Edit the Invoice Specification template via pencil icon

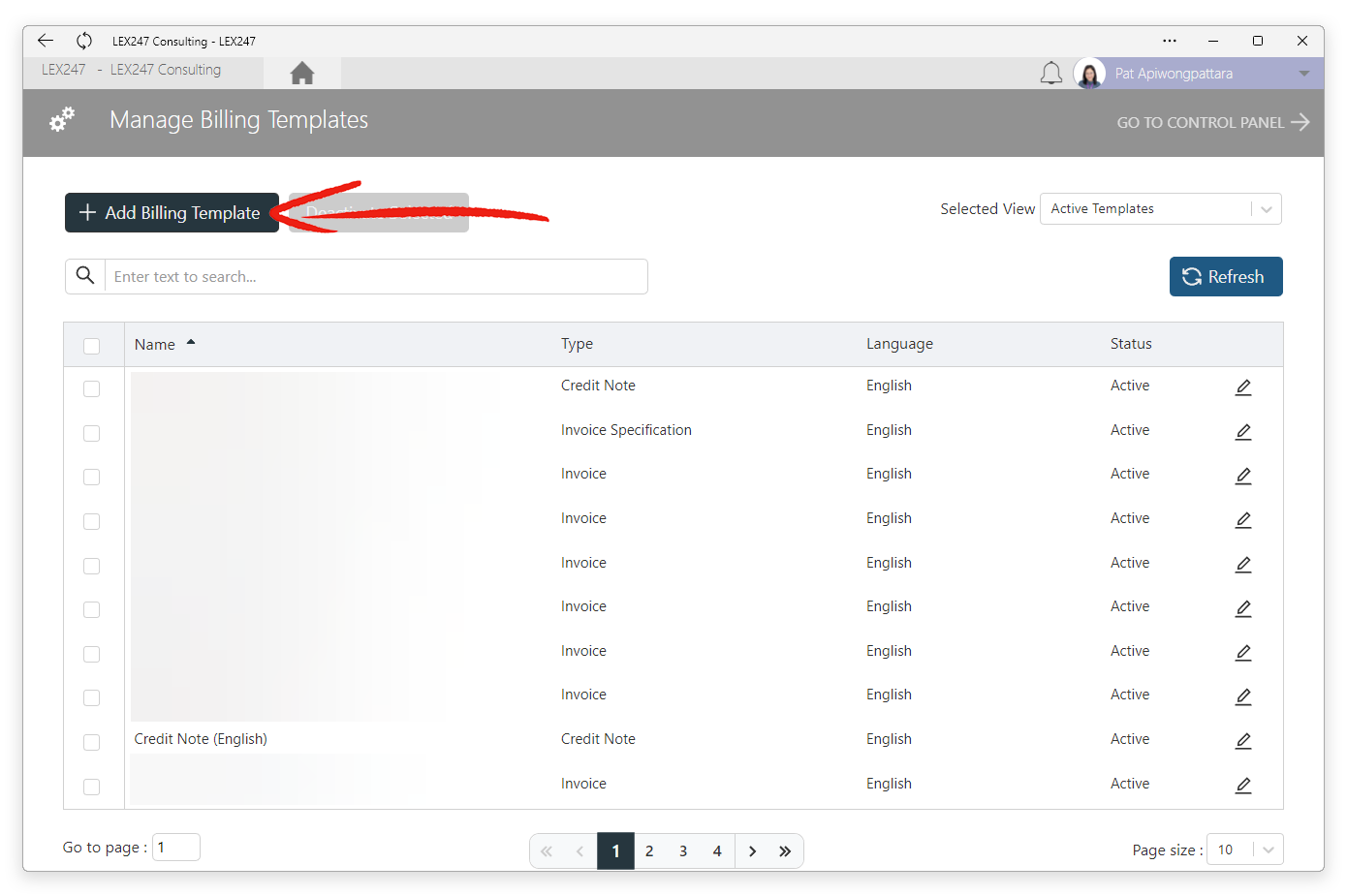(1243, 431)
